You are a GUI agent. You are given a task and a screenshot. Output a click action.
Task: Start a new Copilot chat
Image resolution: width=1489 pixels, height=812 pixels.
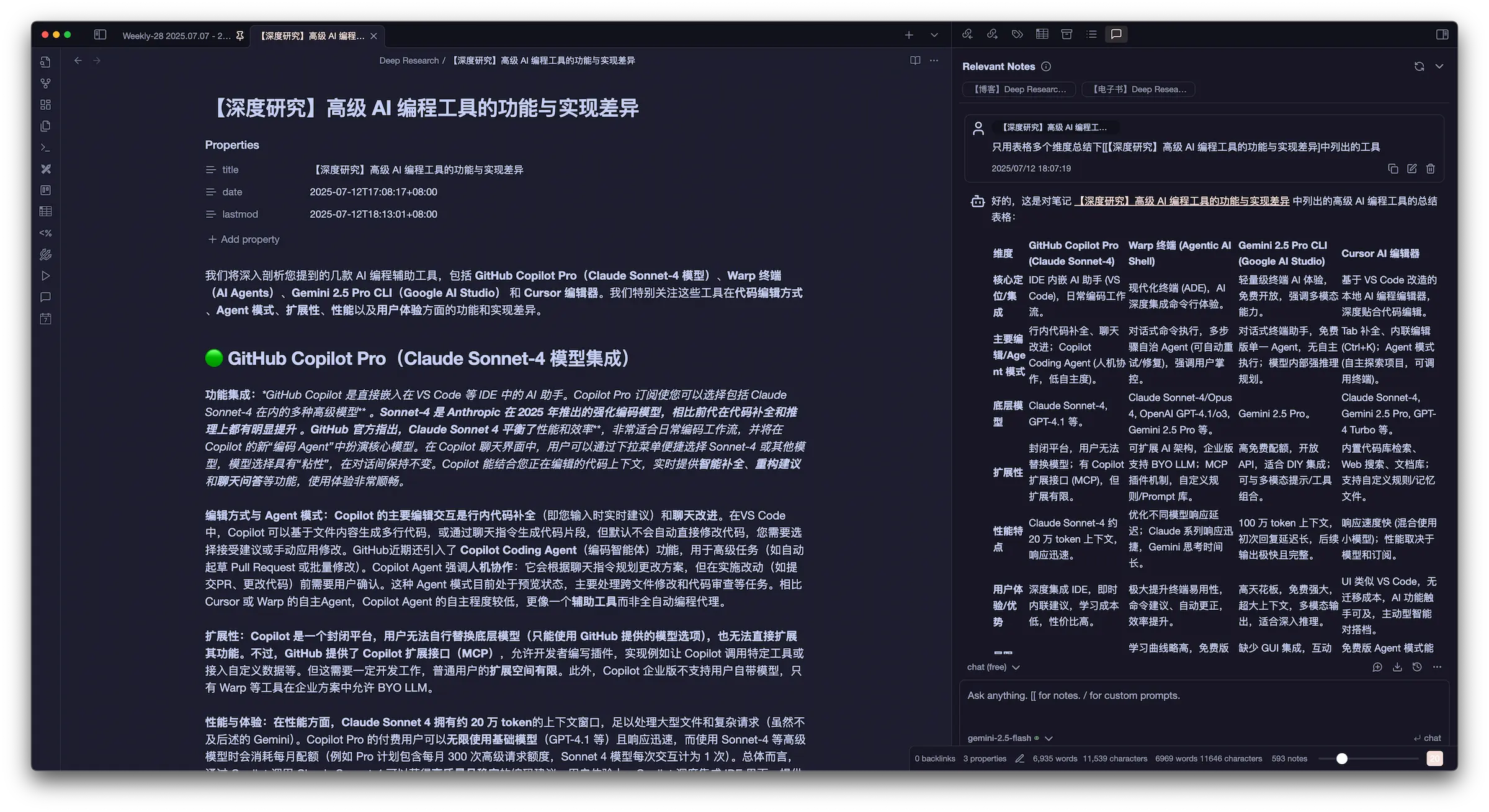click(1377, 667)
